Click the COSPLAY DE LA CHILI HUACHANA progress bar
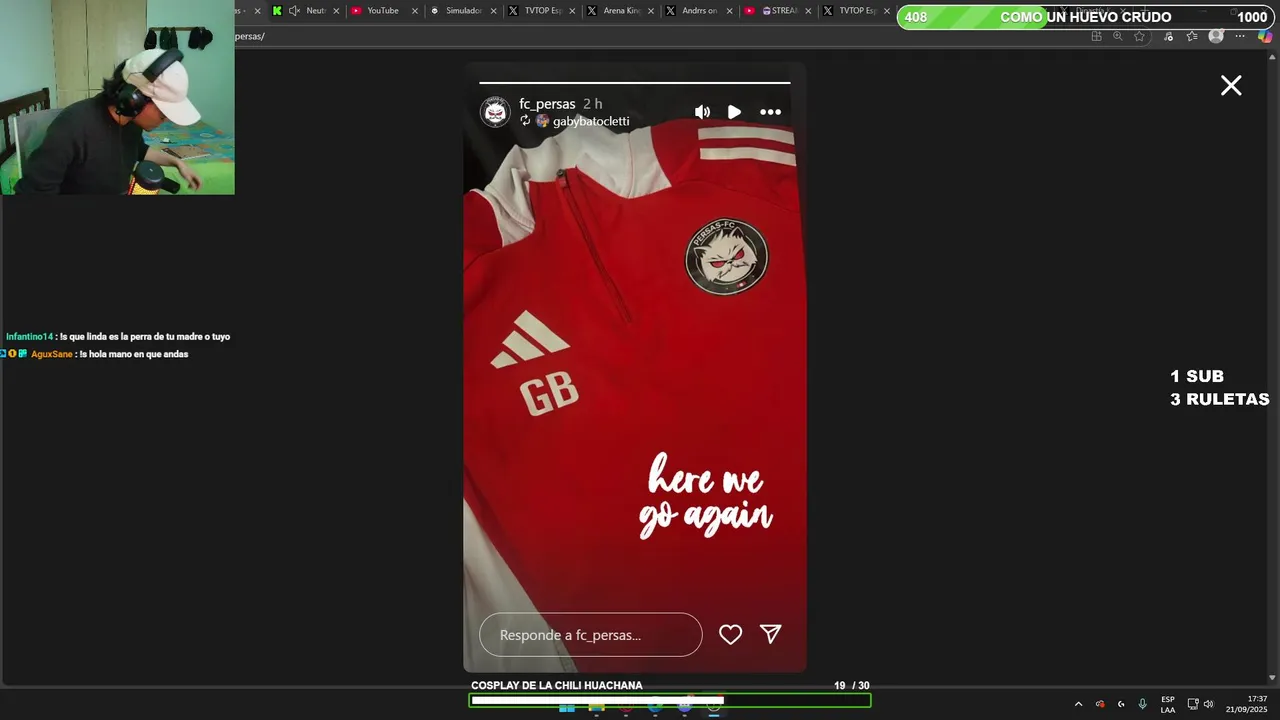1280x720 pixels. (670, 700)
